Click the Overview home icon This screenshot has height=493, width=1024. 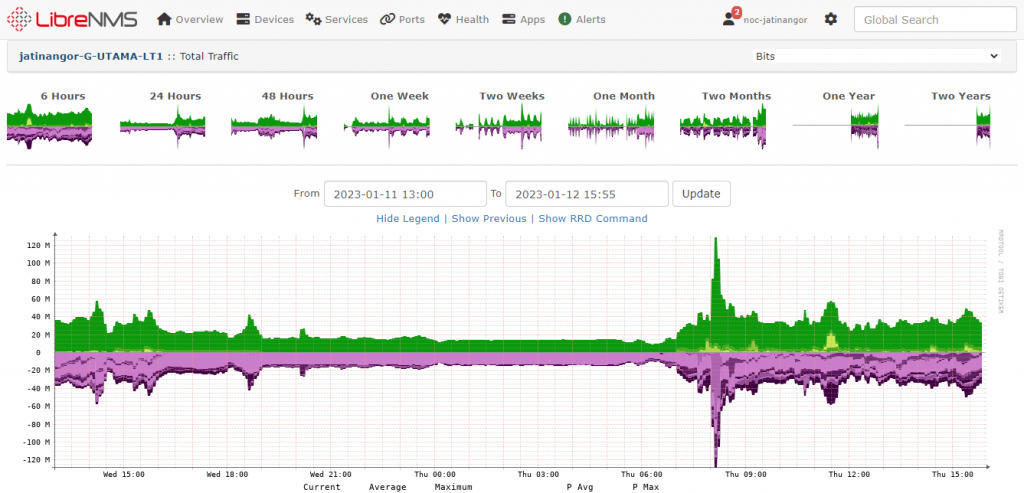[x=165, y=19]
